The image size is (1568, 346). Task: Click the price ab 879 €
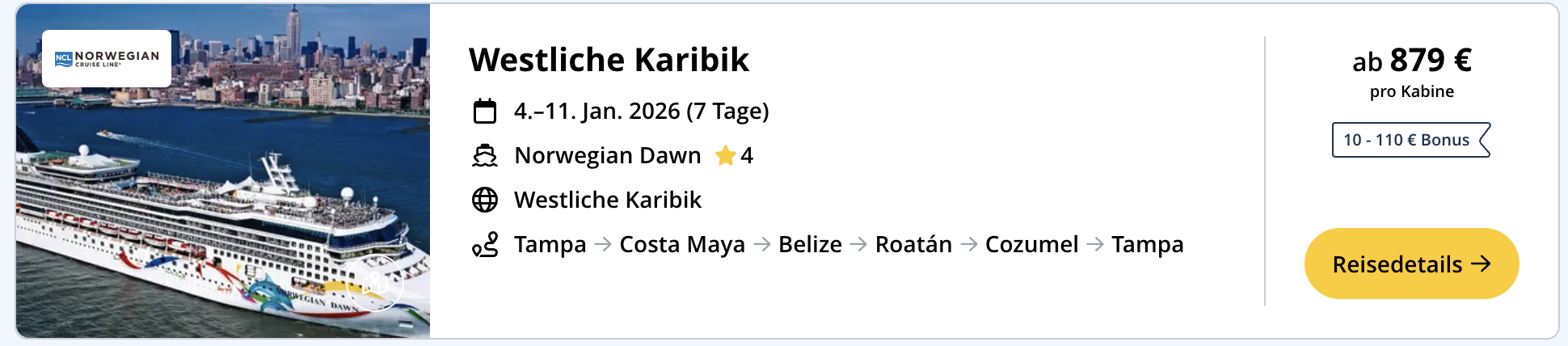tap(1411, 61)
